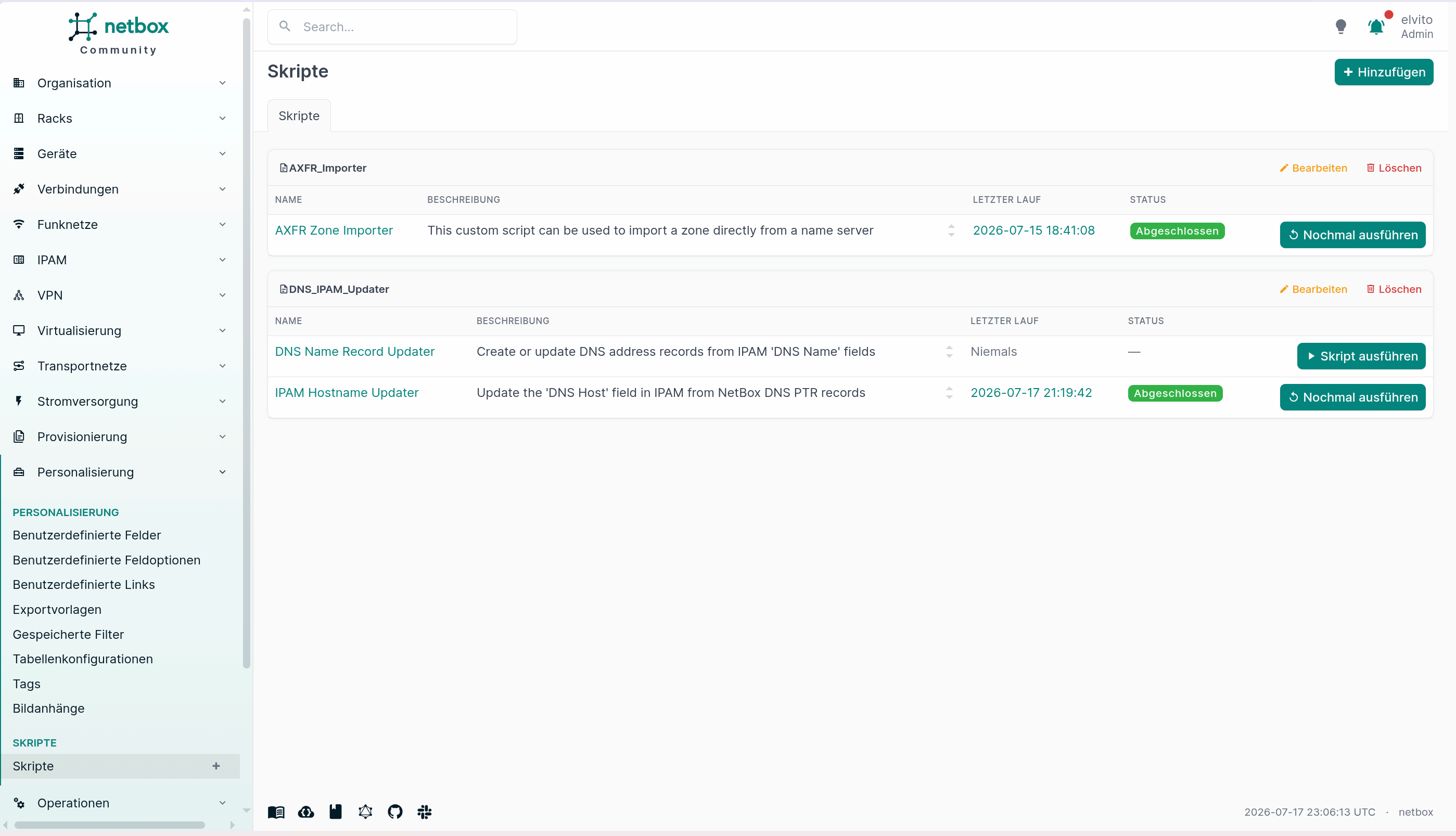Viewport: 1456px width, 836px height.
Task: Open Exportvorlagen in sidebar
Action: (x=57, y=610)
